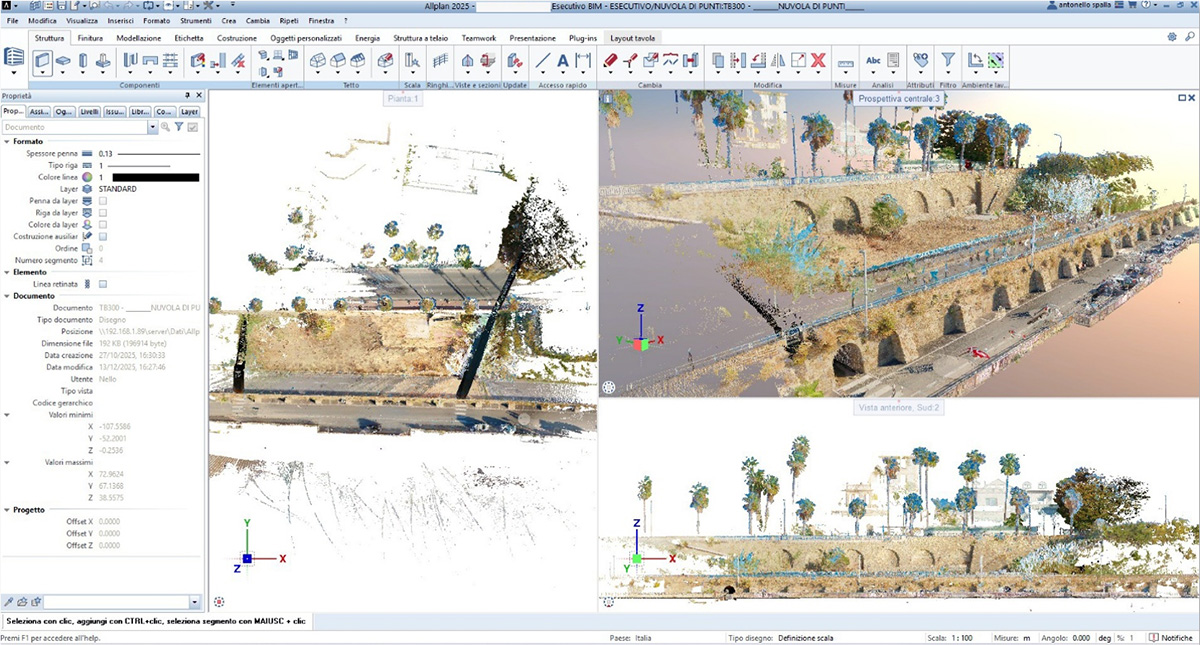Click the red X delete icon in Modifica
The image size is (1200, 645).
tap(818, 61)
